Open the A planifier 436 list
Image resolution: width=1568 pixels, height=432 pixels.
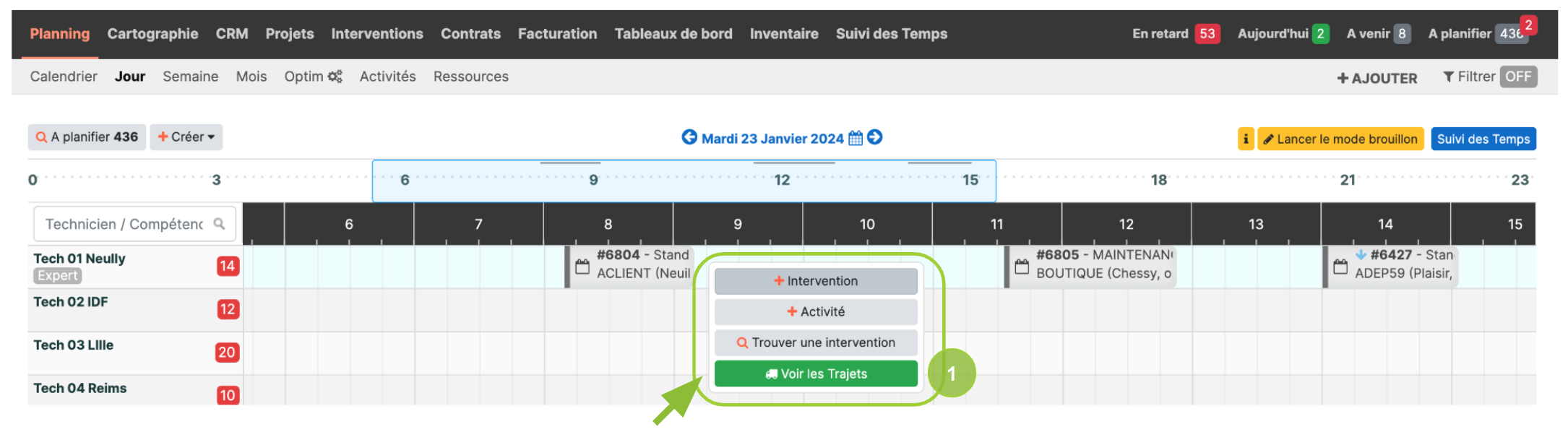tap(87, 137)
